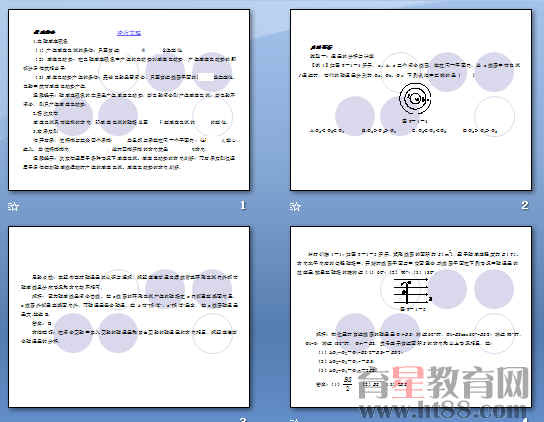Screen dimensions: 544x422
Task: Select the slide 4 thumbnail
Action: (x=411, y=317)
